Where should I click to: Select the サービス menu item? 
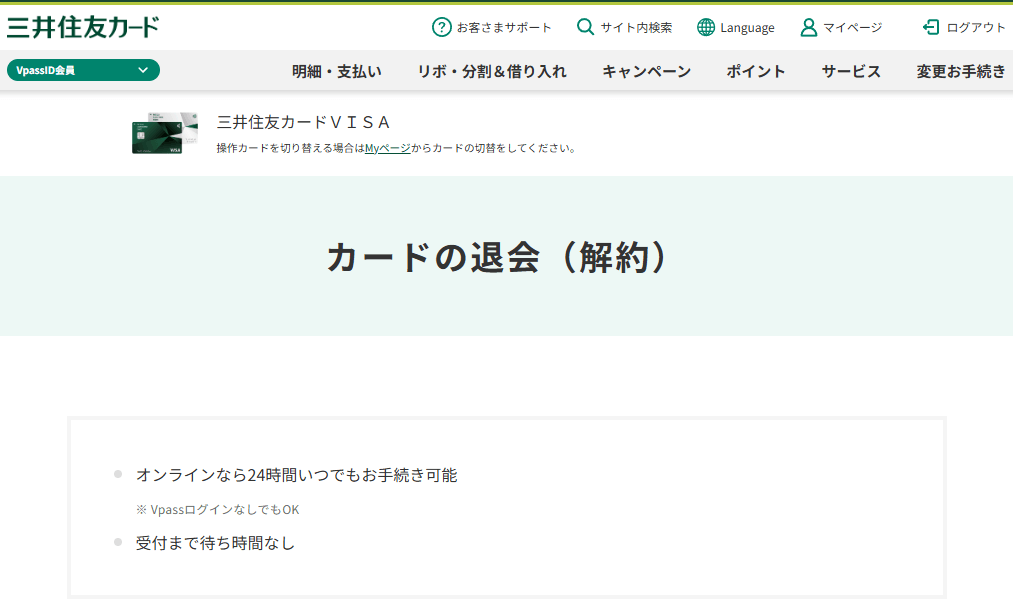(x=851, y=71)
